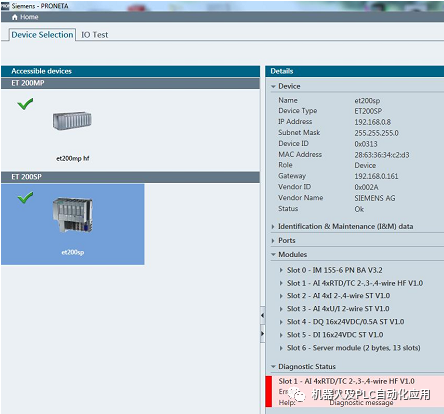The image size is (444, 414).
Task: Select Gateway value 192.168.0.161
Action: [x=376, y=176]
